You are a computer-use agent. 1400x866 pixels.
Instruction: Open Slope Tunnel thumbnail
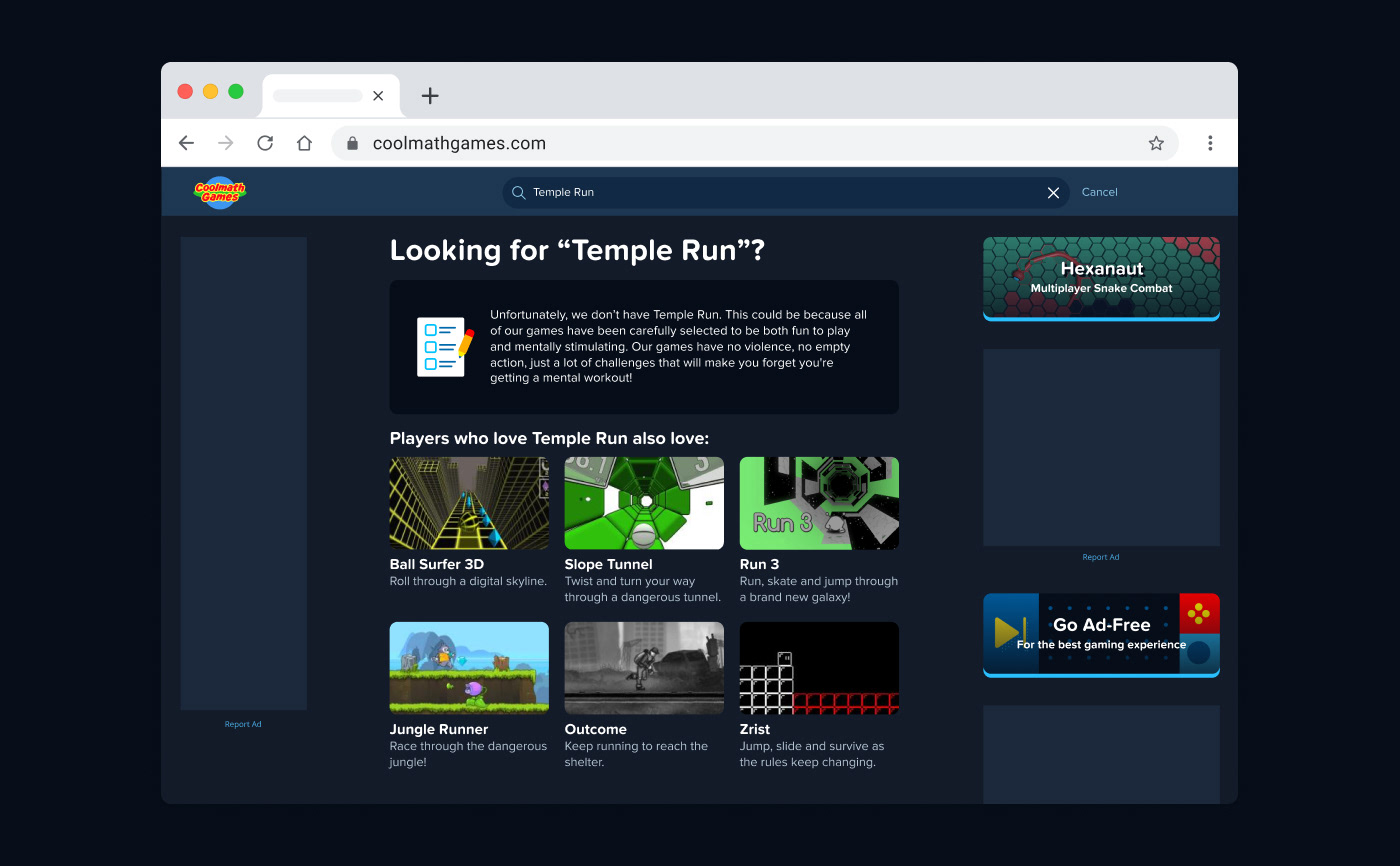[x=644, y=503]
